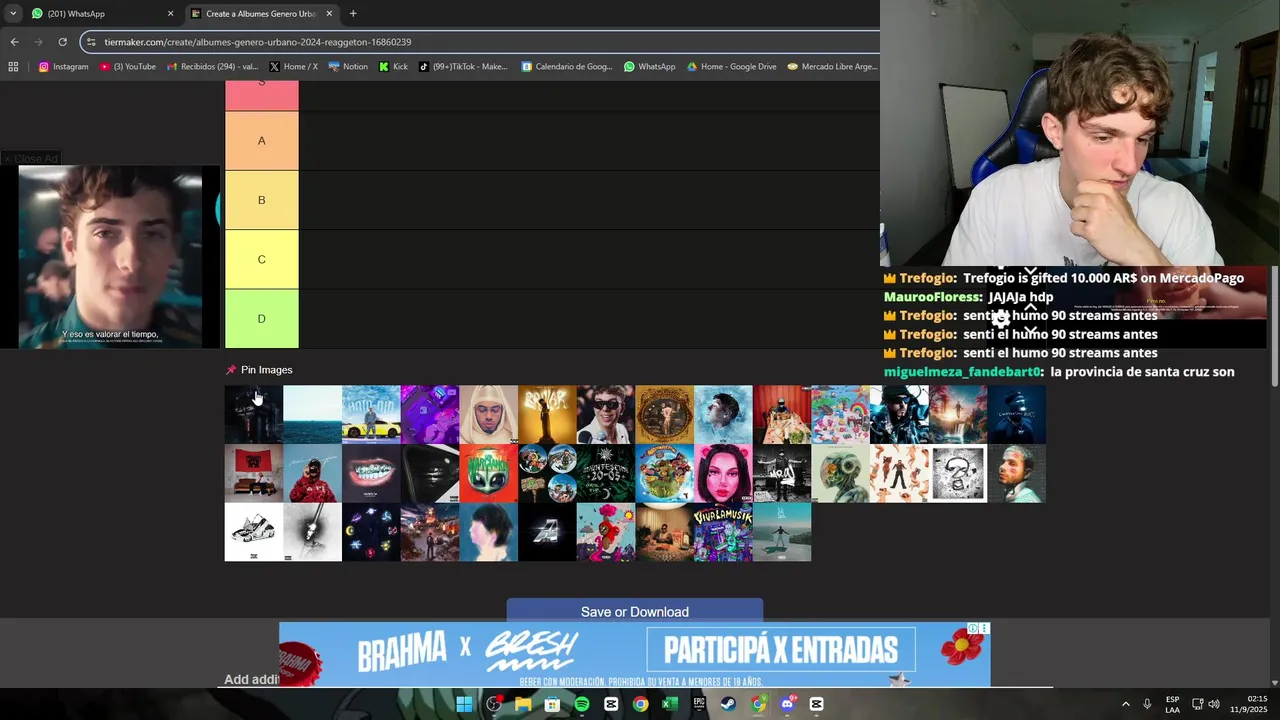Open Steam from the taskbar
Screen dimensions: 1280x720
point(729,704)
